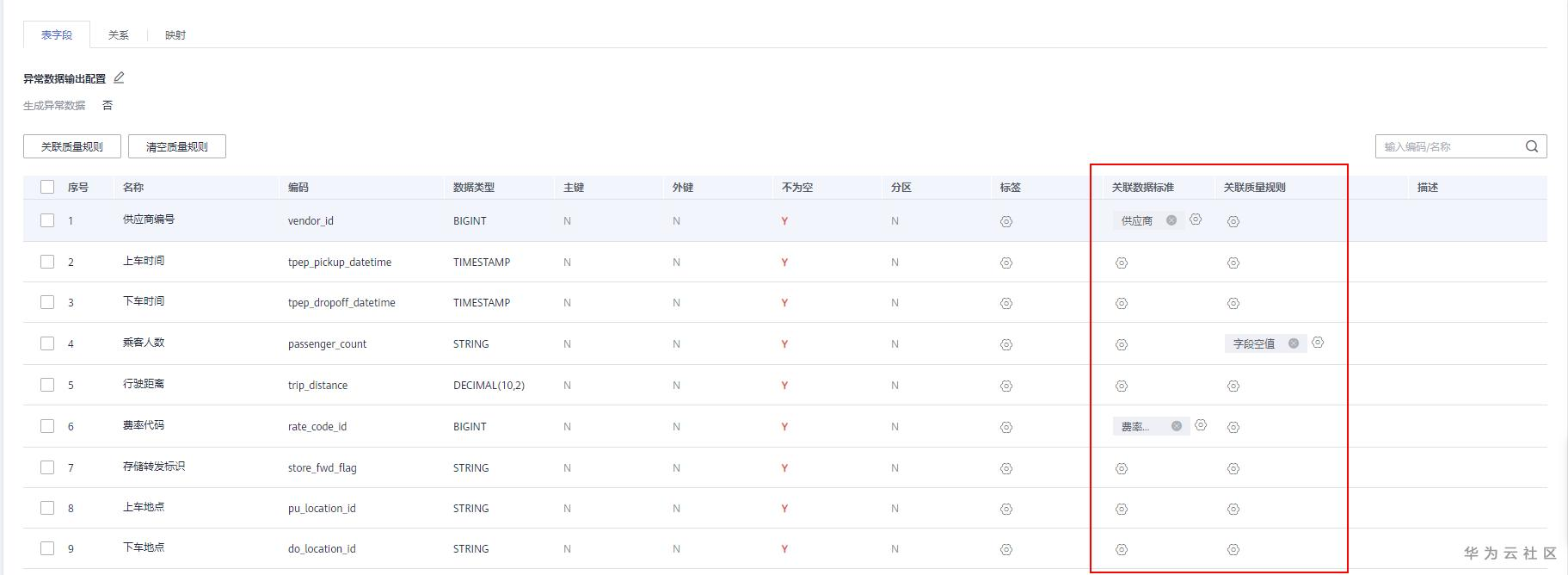
Task: Remove 字段空值 quality rule tag
Action: (x=1294, y=343)
